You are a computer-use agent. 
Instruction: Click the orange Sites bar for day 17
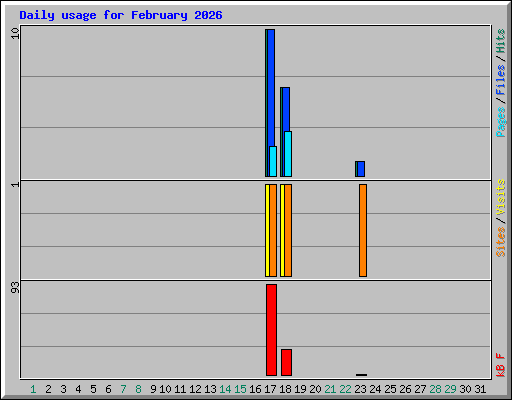(x=273, y=230)
